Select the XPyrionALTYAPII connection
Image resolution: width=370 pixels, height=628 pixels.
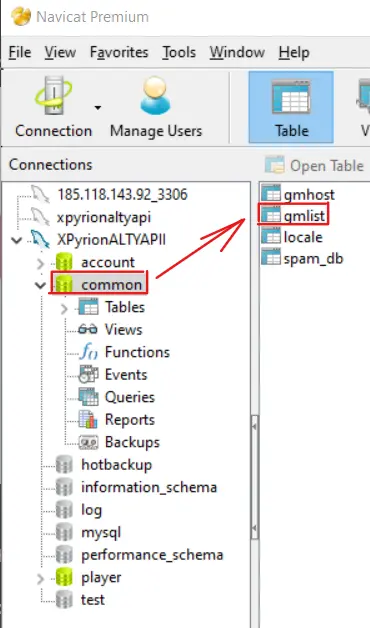[x=111, y=240]
